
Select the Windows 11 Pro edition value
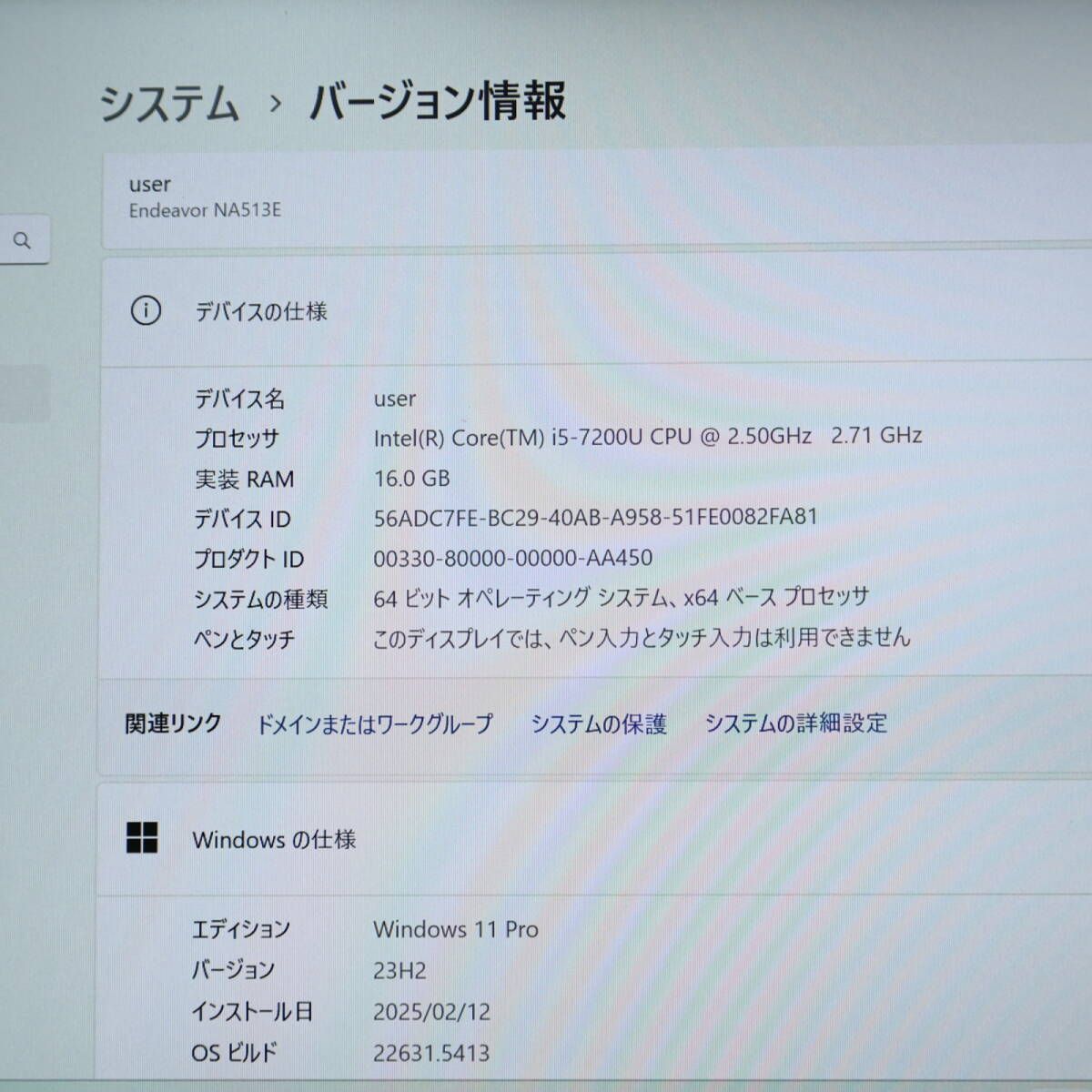tap(456, 929)
